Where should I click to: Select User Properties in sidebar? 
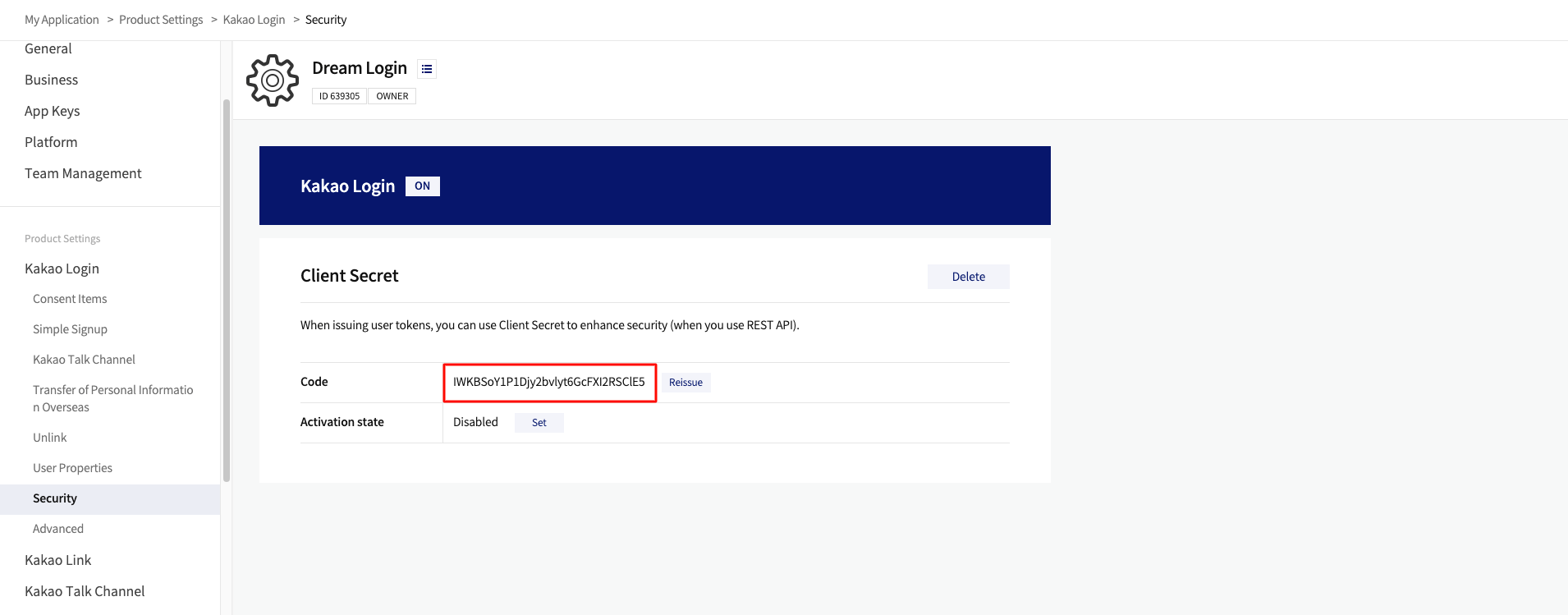[72, 468]
